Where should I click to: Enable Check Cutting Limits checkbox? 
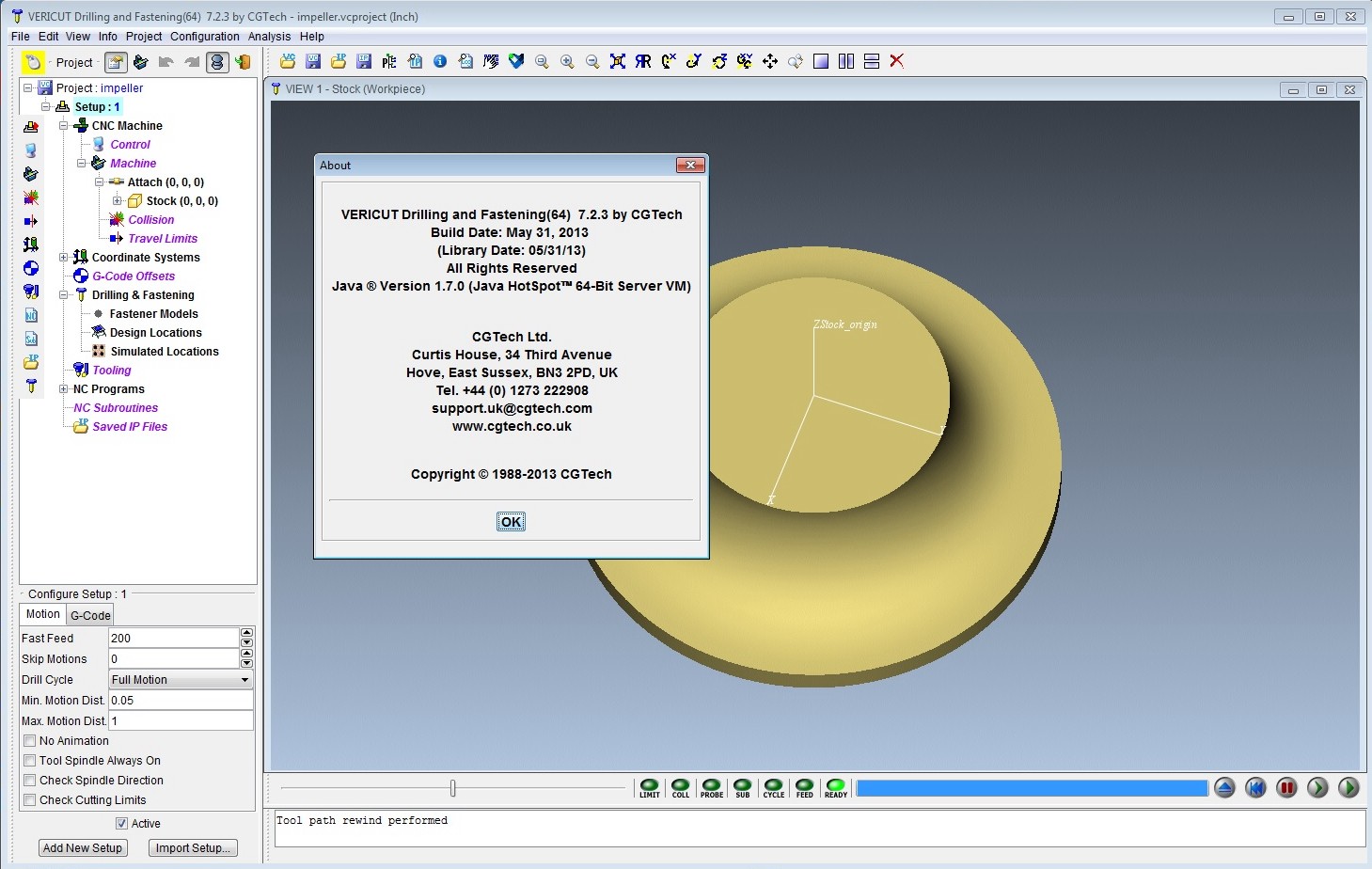coord(30,800)
